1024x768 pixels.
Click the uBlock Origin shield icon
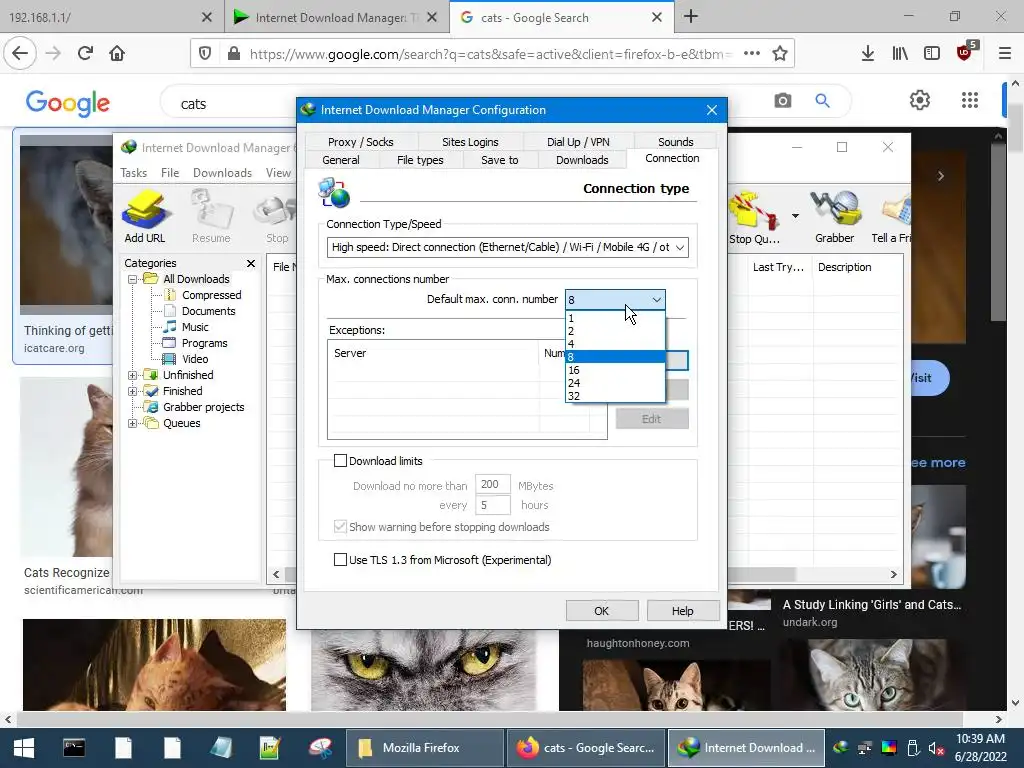coord(966,52)
